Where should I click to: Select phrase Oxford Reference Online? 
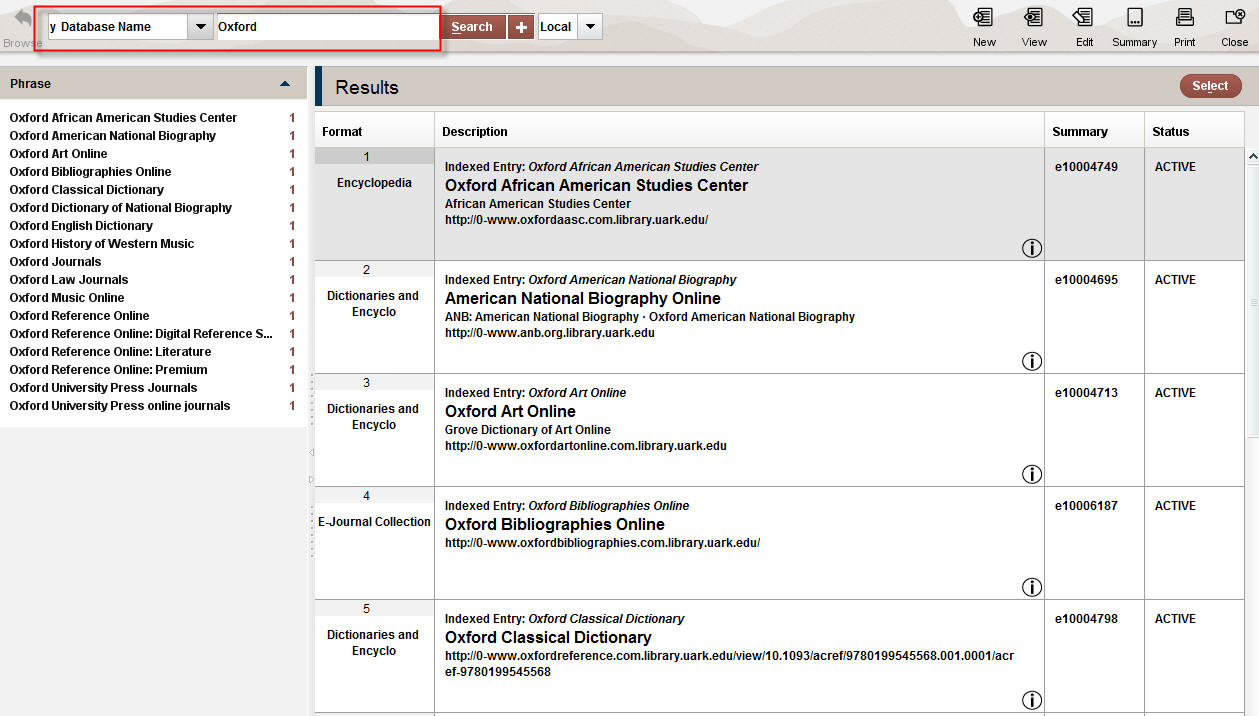[79, 316]
